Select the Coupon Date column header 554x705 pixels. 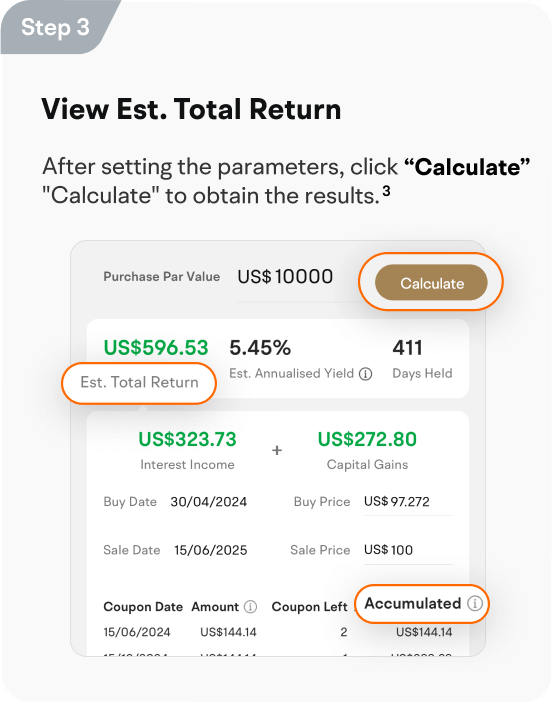pyautogui.click(x=143, y=607)
